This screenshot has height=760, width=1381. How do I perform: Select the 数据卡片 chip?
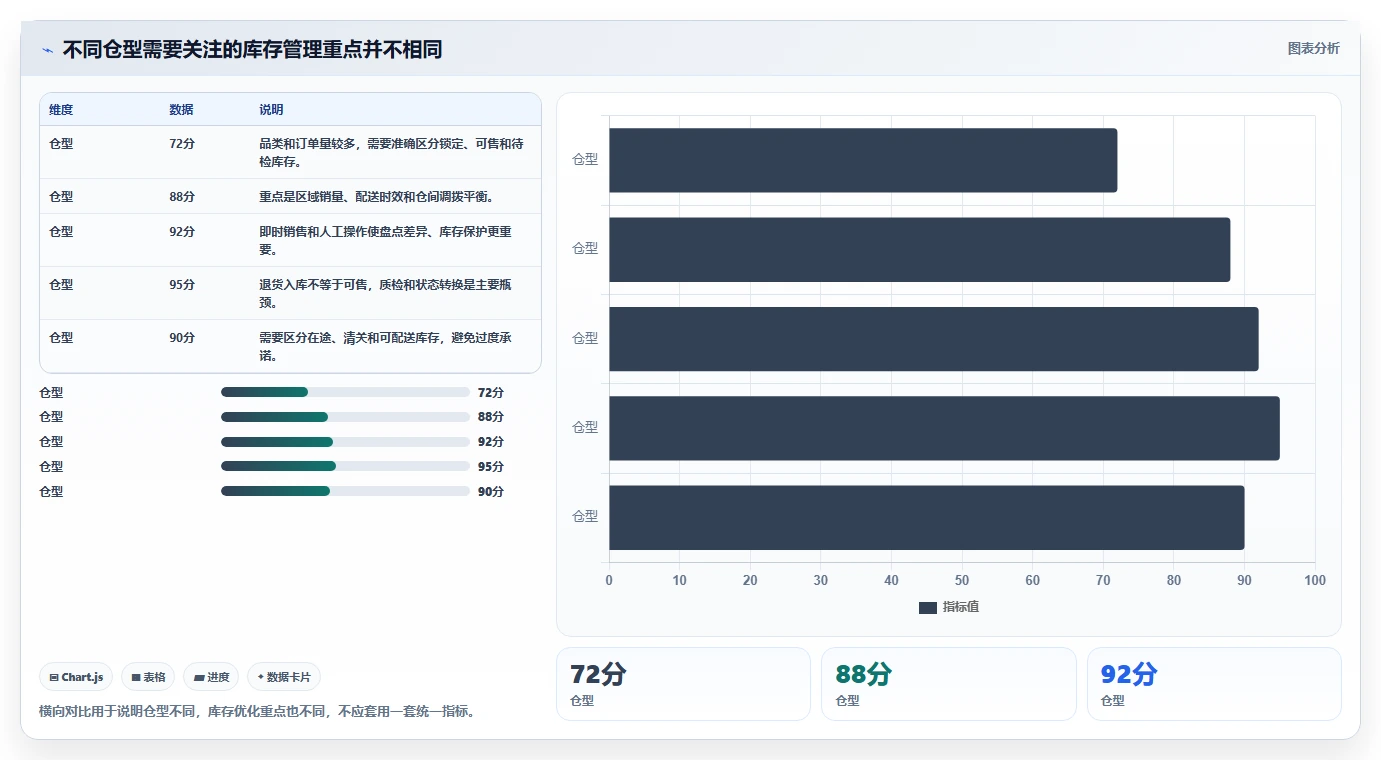click(284, 677)
